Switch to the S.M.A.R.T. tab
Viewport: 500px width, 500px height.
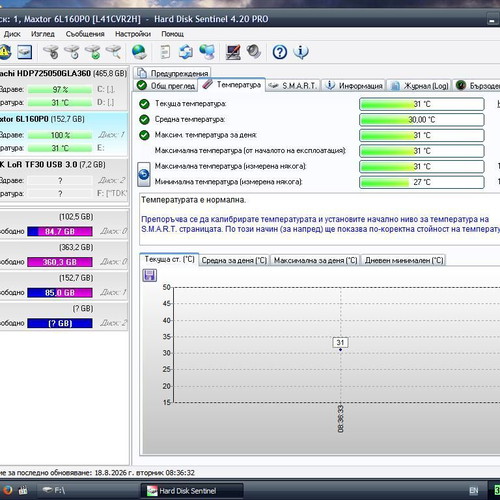click(x=293, y=86)
